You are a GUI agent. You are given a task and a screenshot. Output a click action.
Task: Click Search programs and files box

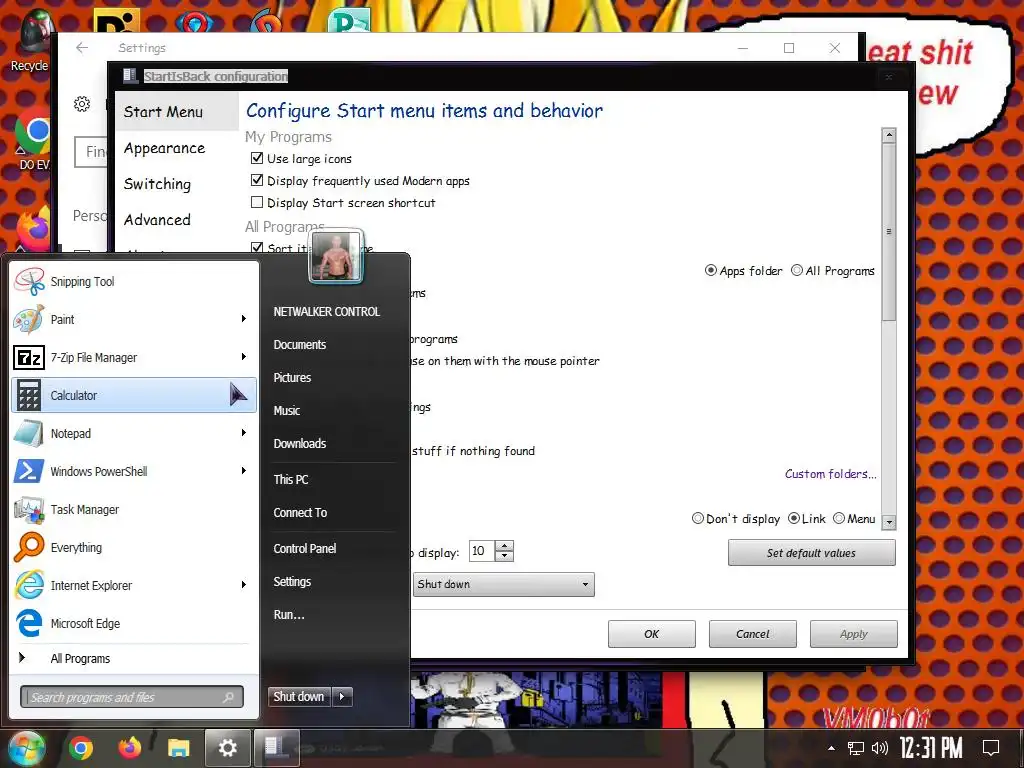point(132,697)
